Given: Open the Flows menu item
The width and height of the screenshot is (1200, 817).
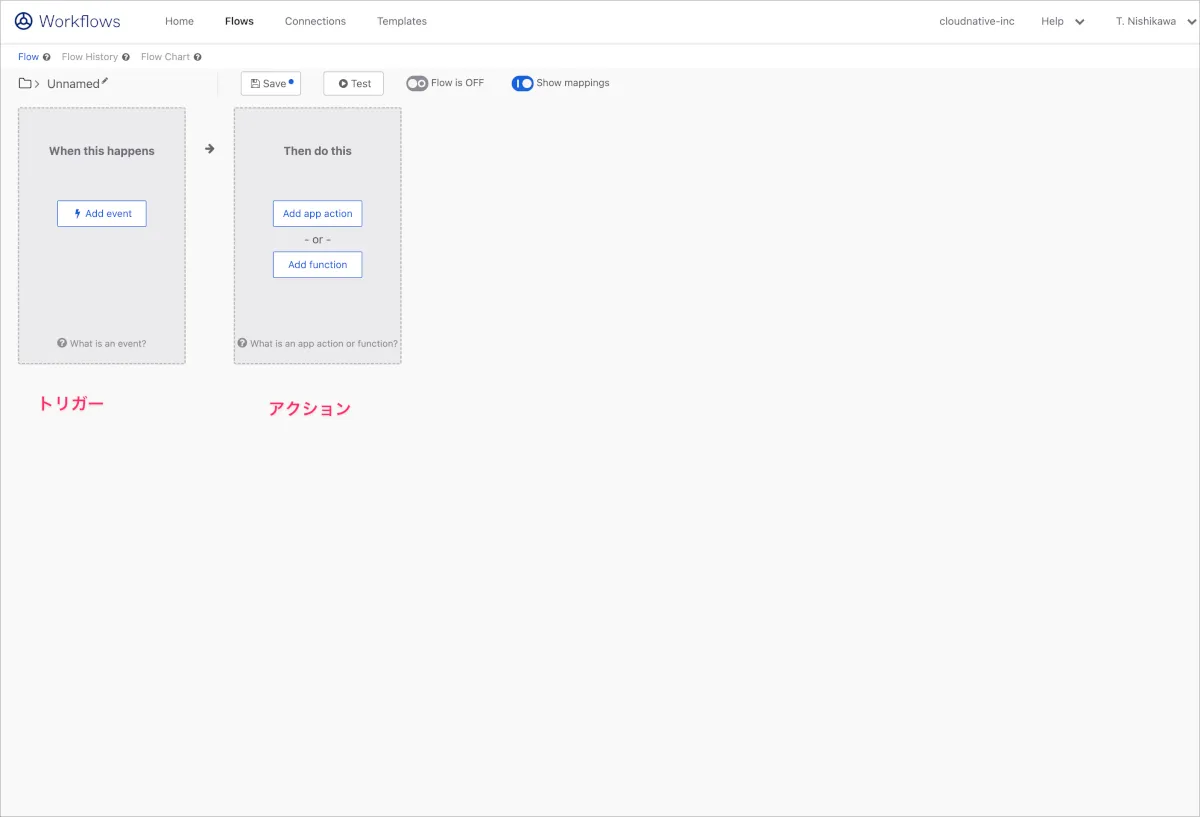Looking at the screenshot, I should (239, 21).
